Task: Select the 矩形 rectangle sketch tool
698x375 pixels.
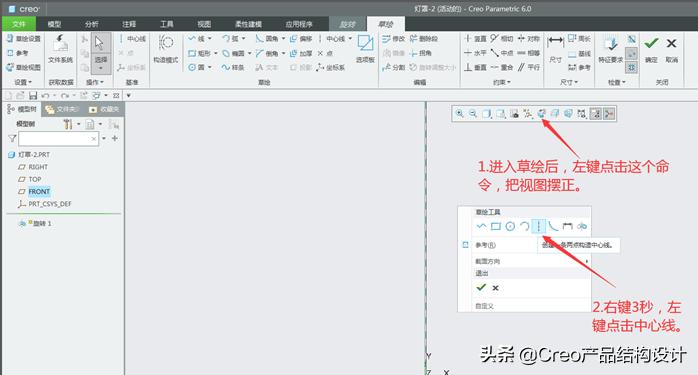Action: (x=199, y=53)
